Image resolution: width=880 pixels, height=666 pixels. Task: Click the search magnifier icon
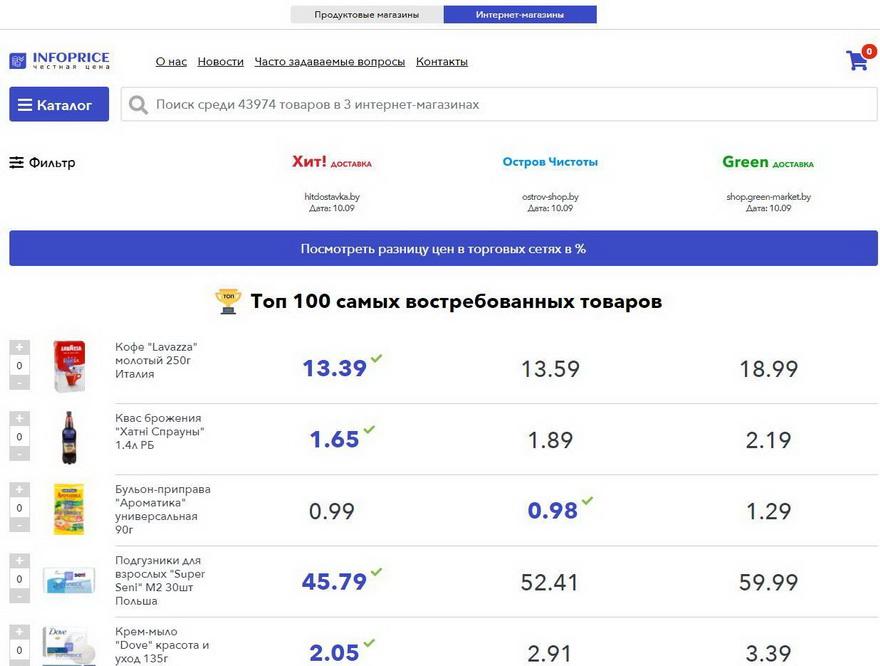pos(138,105)
